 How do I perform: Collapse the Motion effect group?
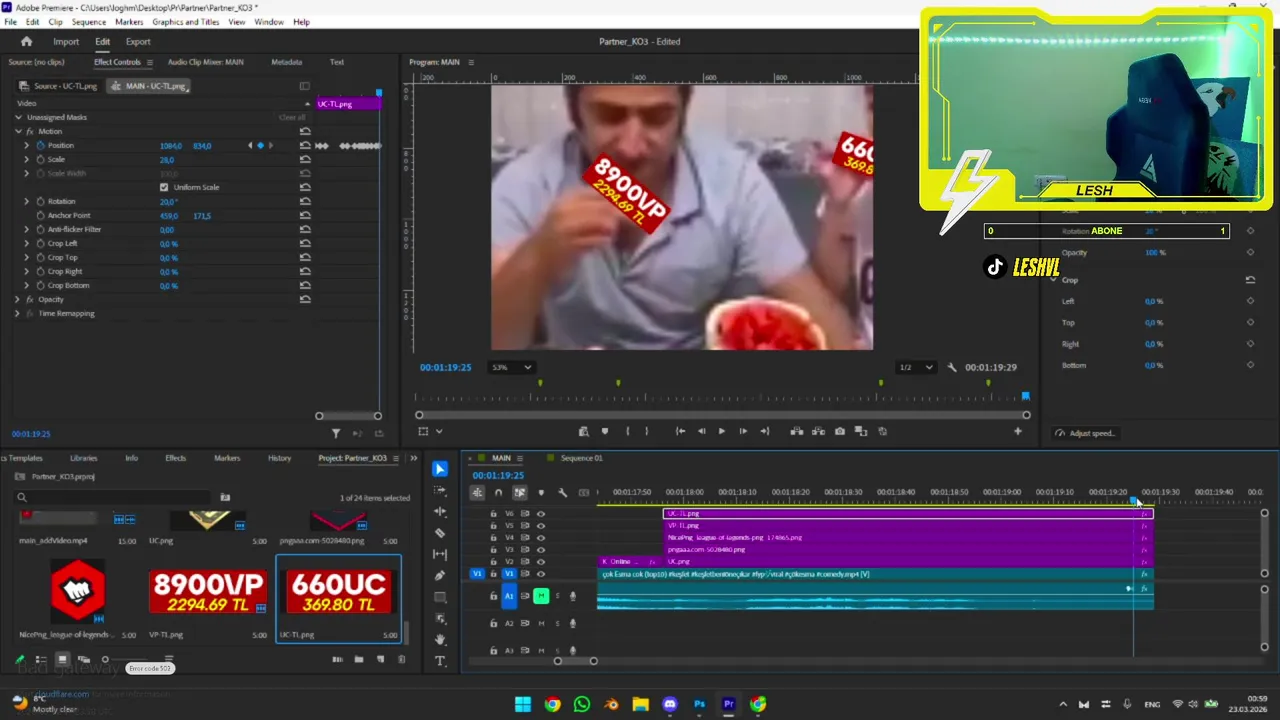coord(17,131)
